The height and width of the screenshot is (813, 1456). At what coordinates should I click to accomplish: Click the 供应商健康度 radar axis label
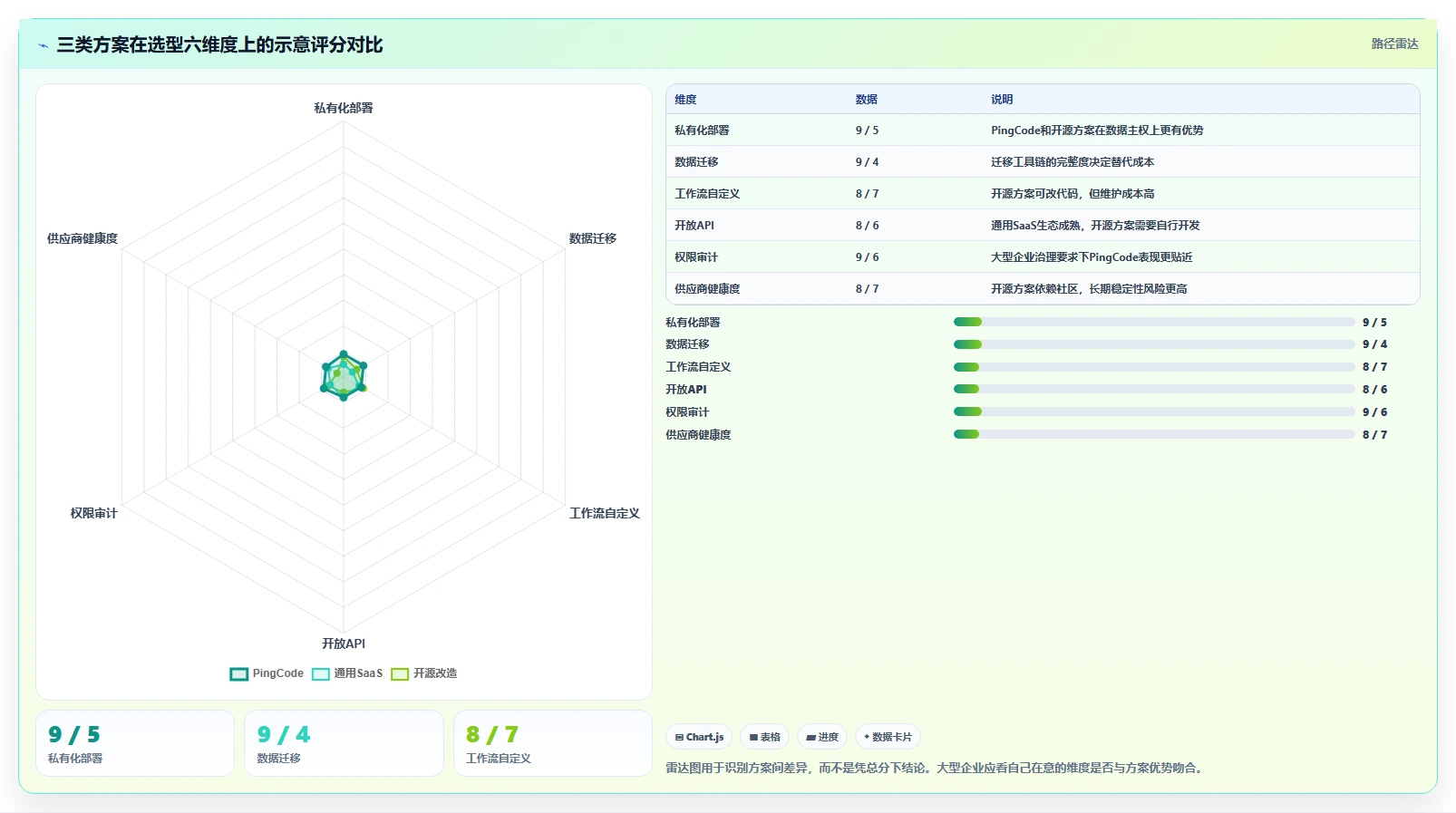pos(83,238)
